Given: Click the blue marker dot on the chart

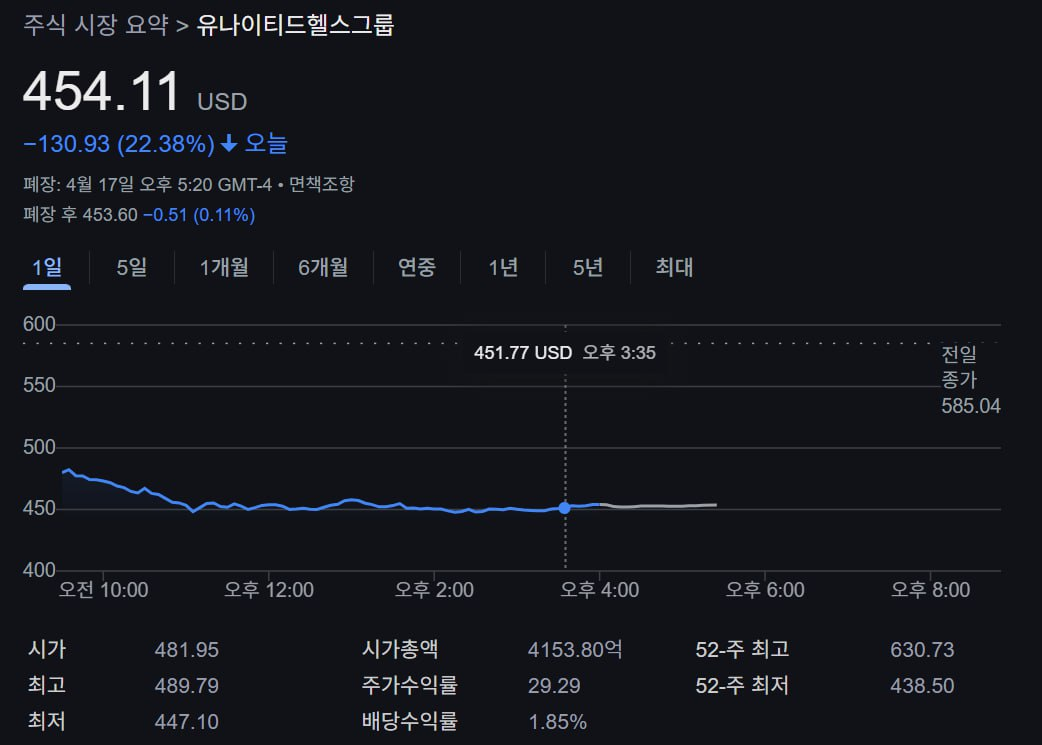Looking at the screenshot, I should 565,508.
